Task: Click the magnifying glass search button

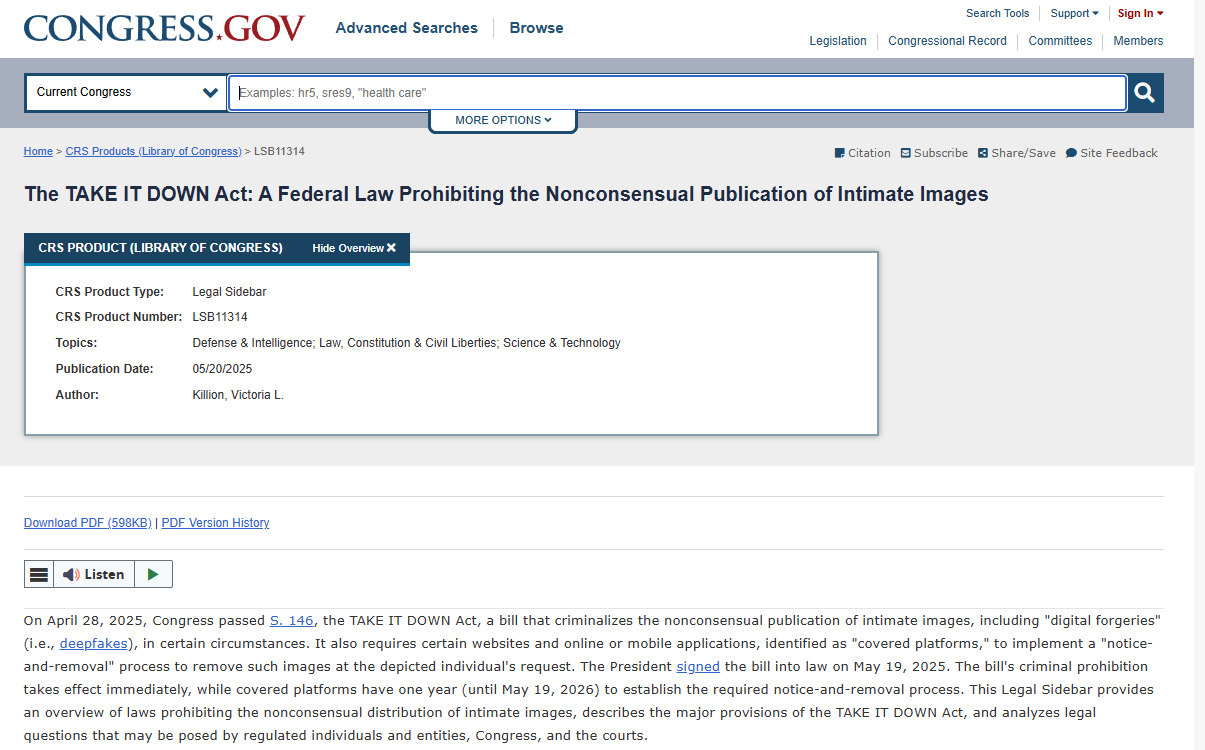Action: coord(1145,93)
